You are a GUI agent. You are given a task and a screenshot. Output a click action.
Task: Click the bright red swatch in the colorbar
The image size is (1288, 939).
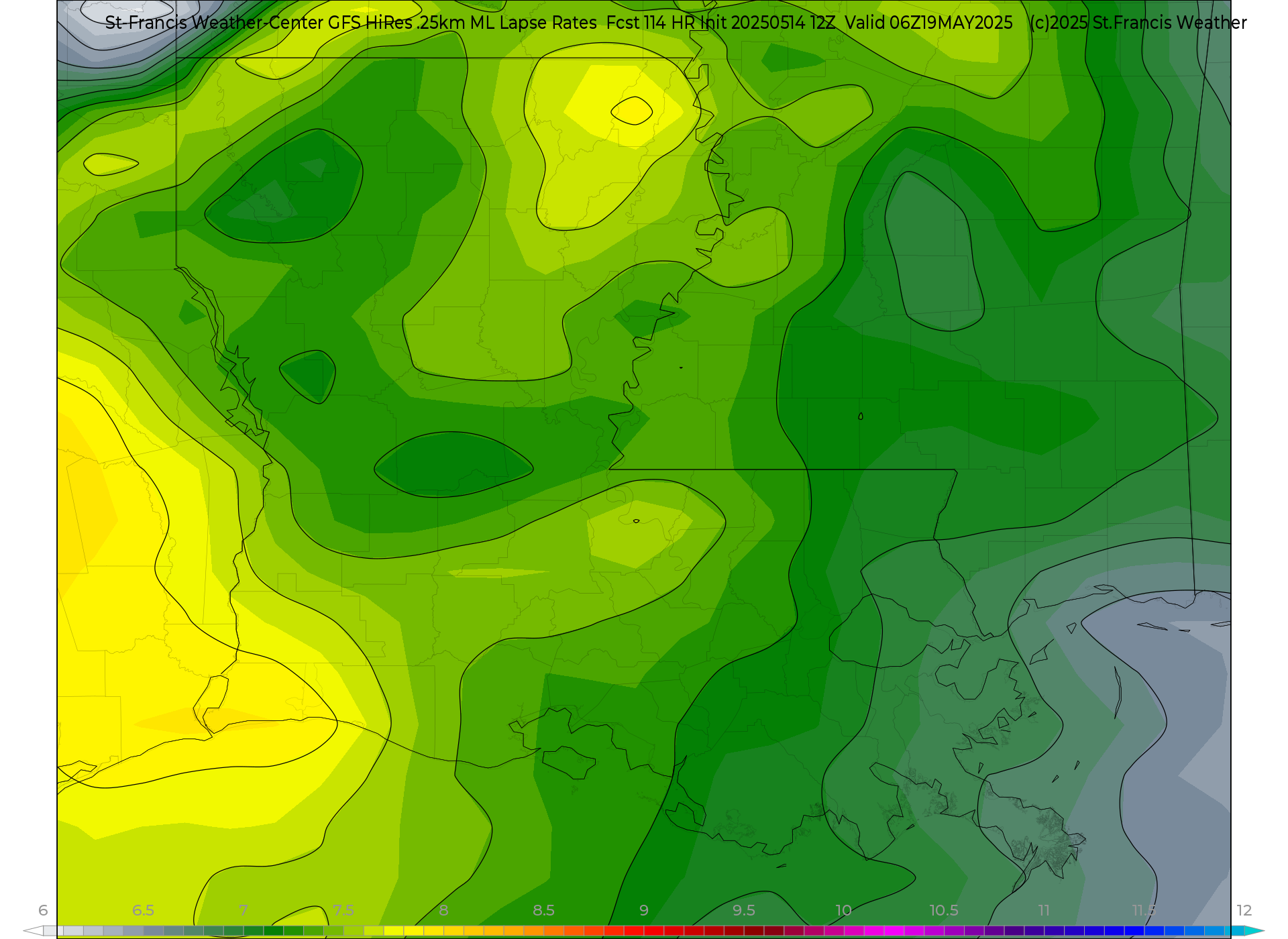coord(654,931)
